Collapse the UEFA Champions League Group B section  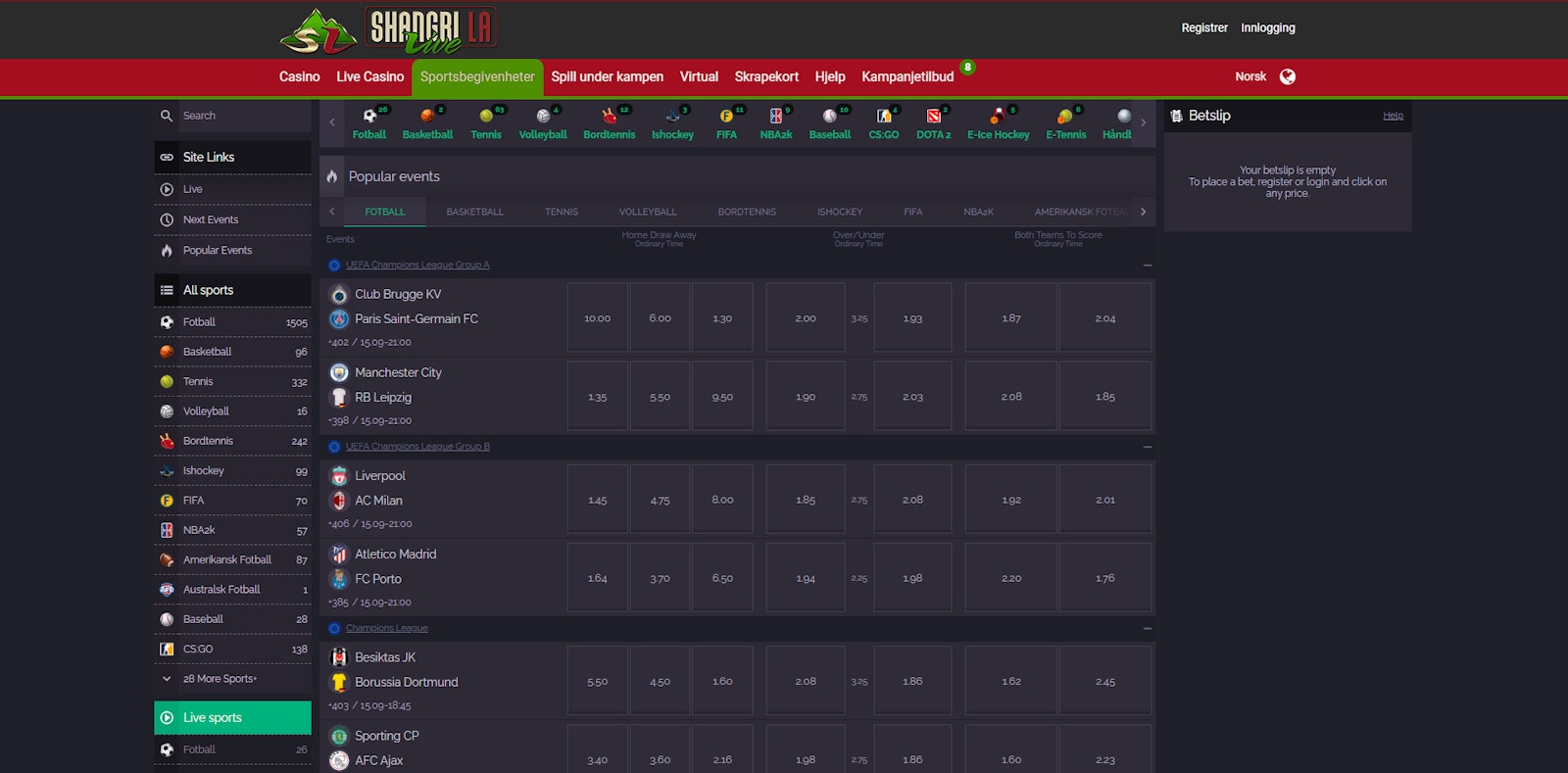(1147, 447)
